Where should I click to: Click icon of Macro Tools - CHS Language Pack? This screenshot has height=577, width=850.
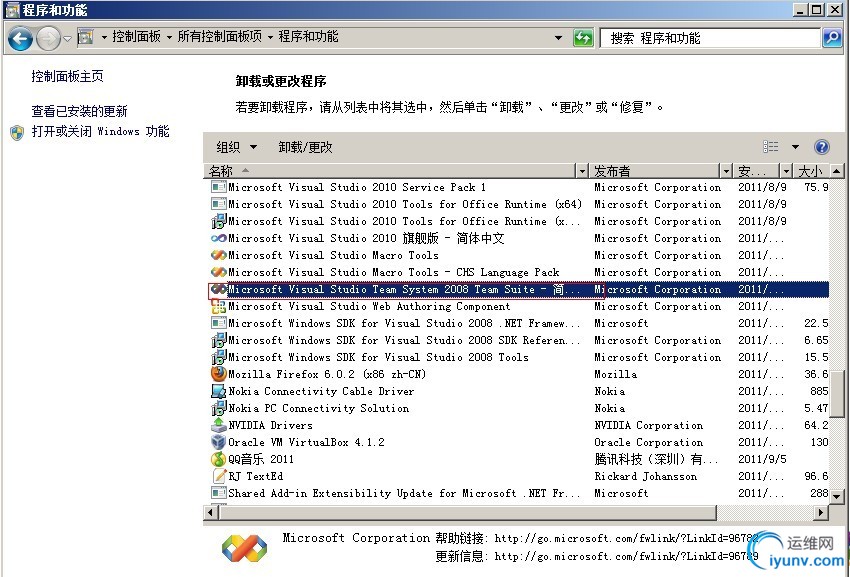pyautogui.click(x=218, y=272)
